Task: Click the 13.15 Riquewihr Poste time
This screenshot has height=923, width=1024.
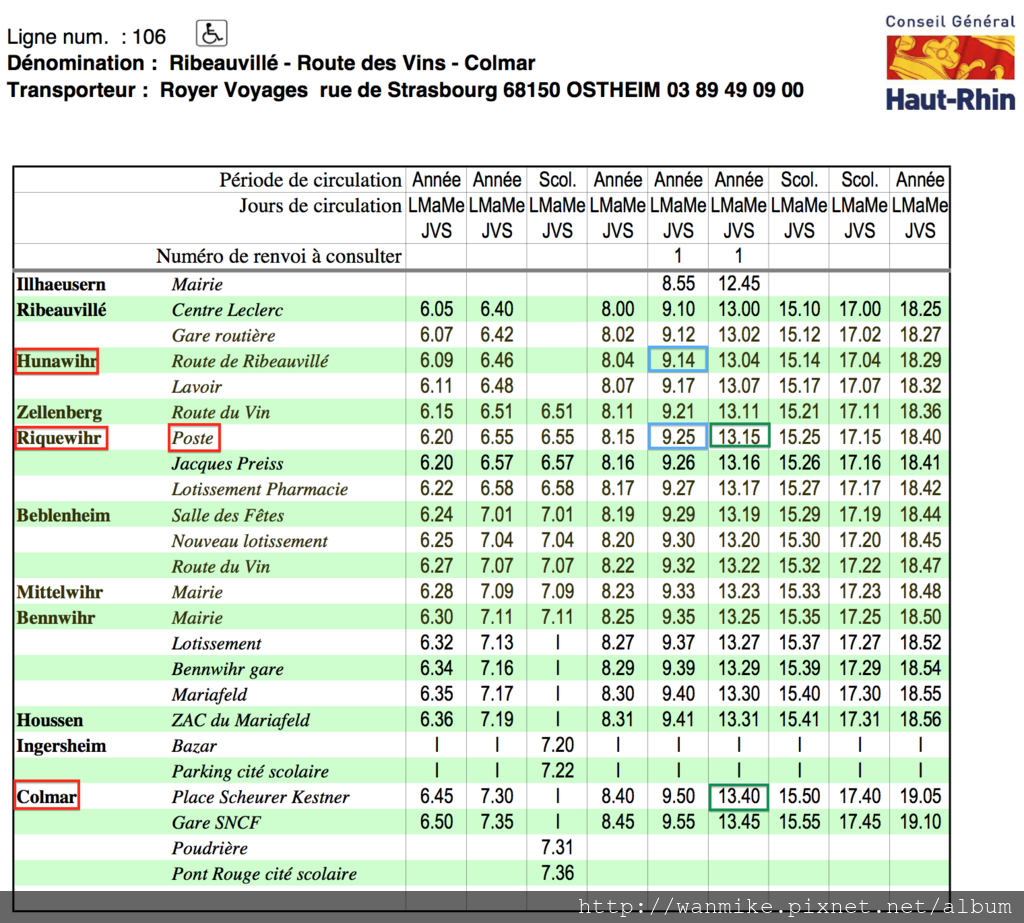Action: click(x=739, y=436)
